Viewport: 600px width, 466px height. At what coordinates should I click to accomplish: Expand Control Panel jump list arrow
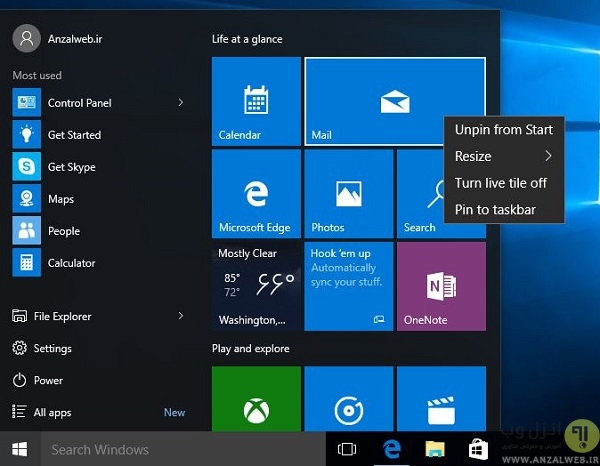tap(181, 103)
